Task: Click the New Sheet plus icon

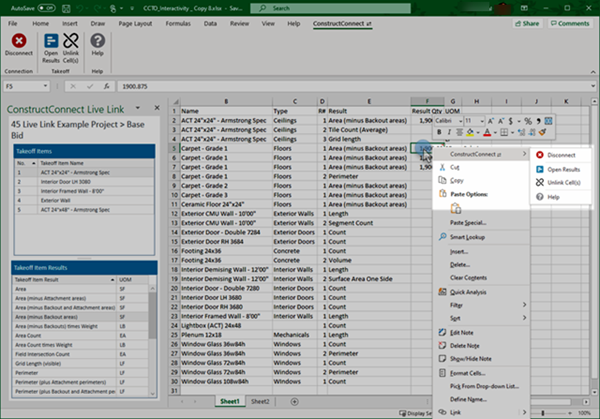Action: pyautogui.click(x=294, y=402)
